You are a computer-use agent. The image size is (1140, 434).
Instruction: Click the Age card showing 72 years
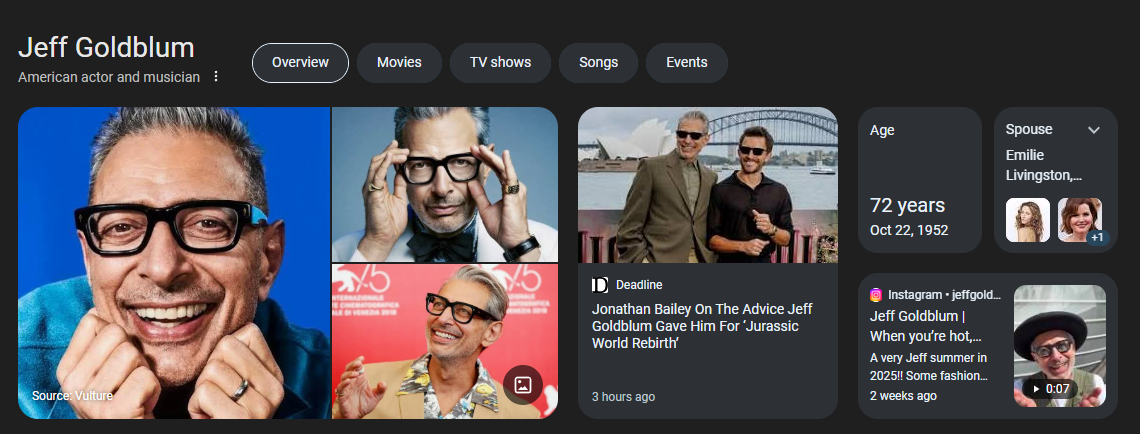[x=920, y=180]
